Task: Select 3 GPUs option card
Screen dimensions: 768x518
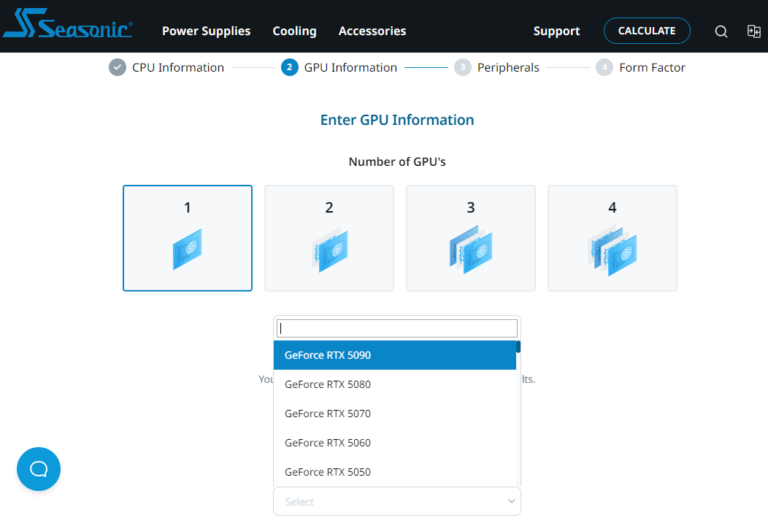Action: point(471,238)
